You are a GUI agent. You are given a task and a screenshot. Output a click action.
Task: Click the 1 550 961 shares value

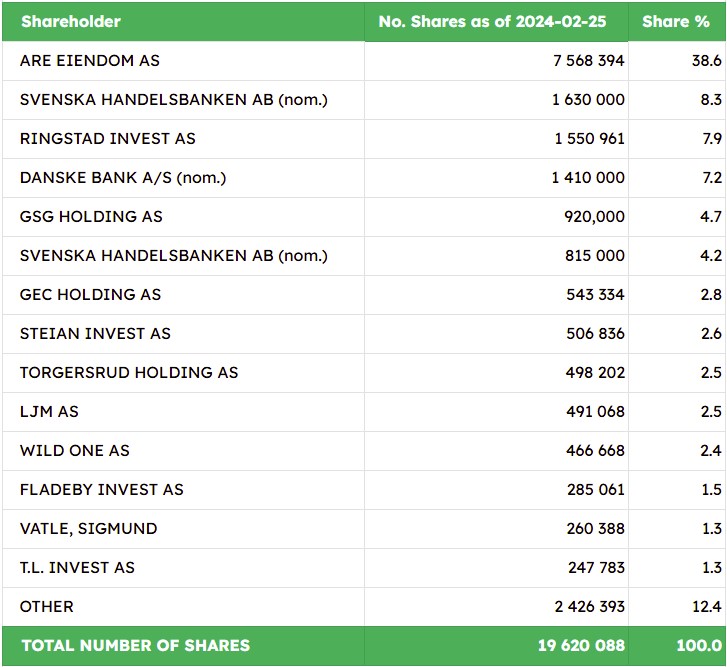[x=590, y=139]
